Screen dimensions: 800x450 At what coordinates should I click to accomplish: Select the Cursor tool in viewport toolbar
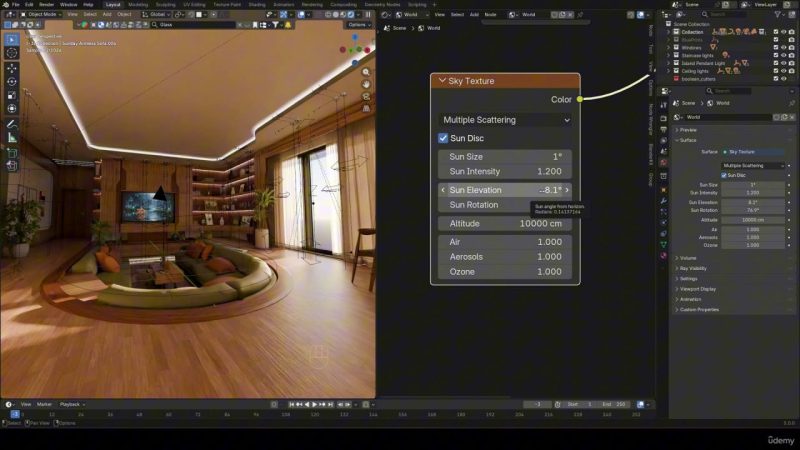point(12,53)
